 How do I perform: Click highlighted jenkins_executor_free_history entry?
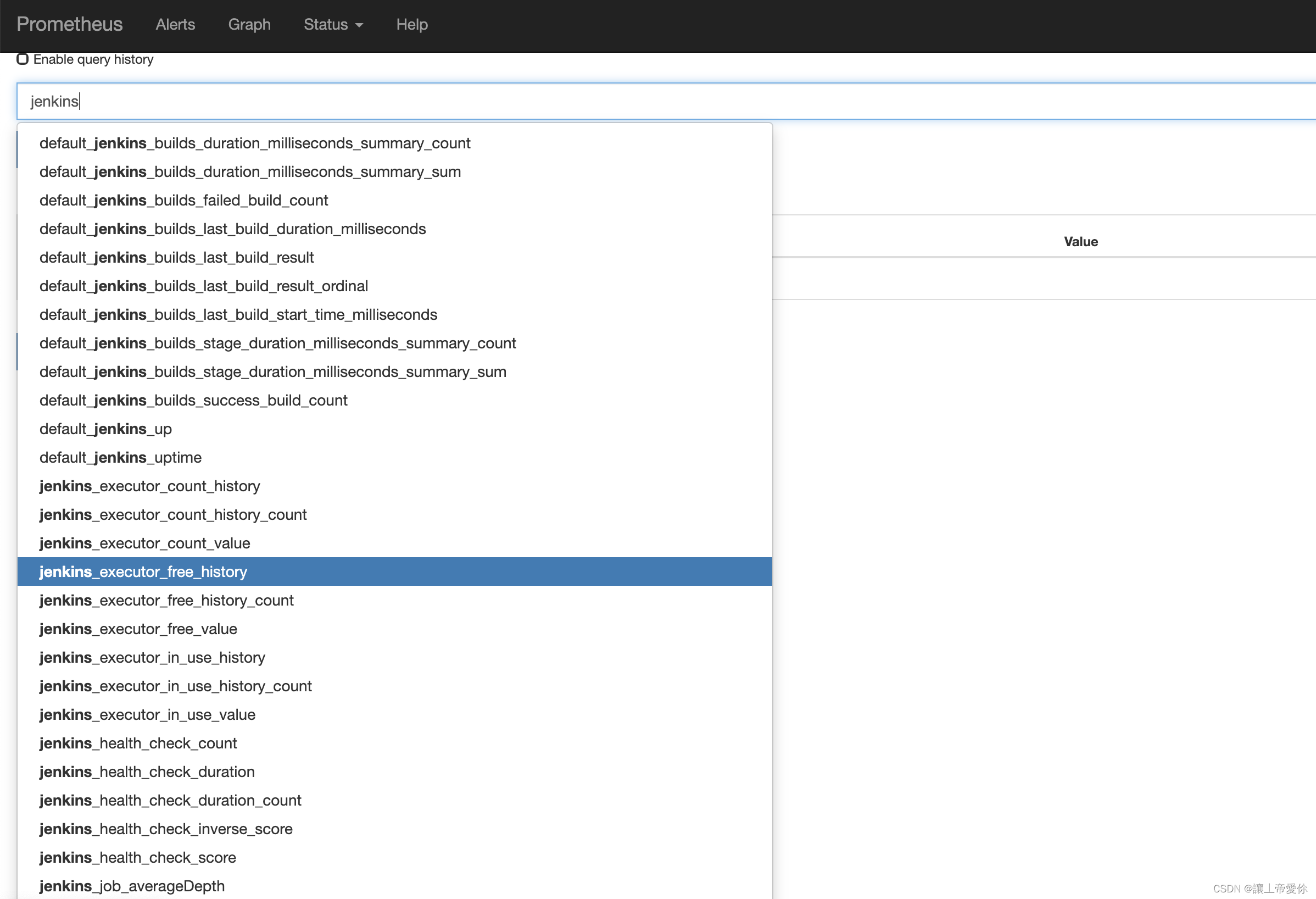[x=395, y=572]
